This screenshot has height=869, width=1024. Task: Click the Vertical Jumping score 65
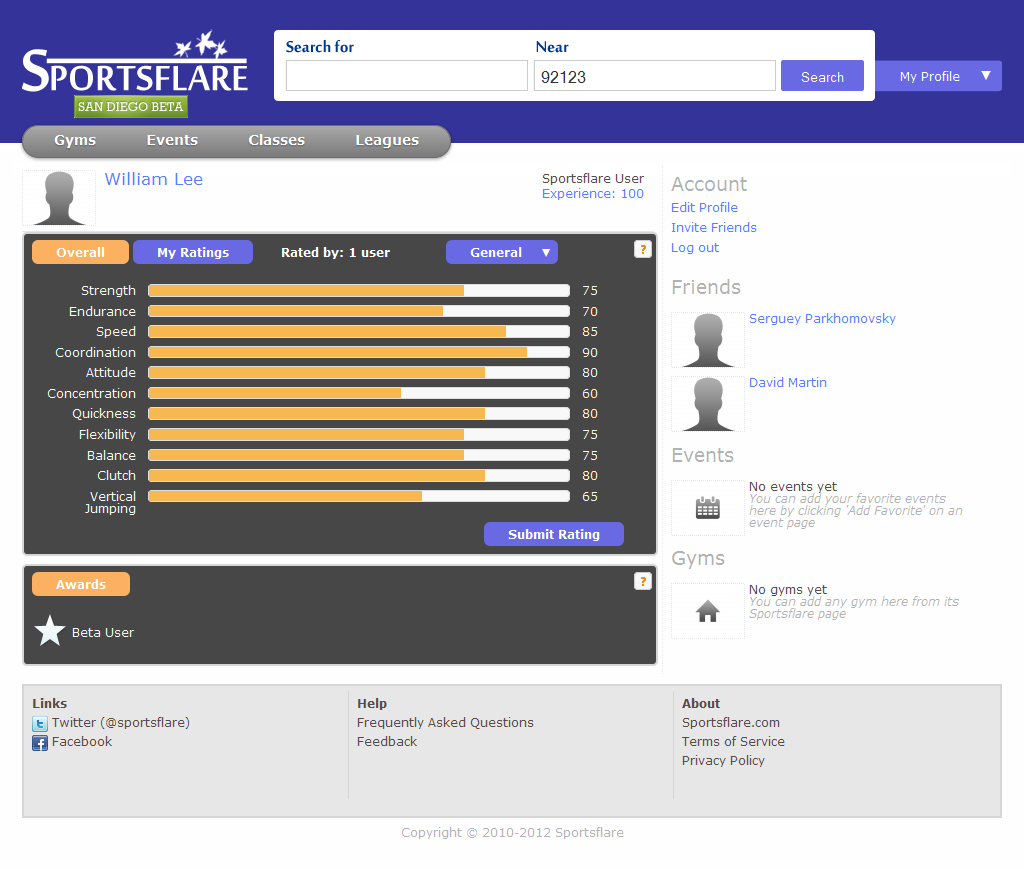coord(590,497)
